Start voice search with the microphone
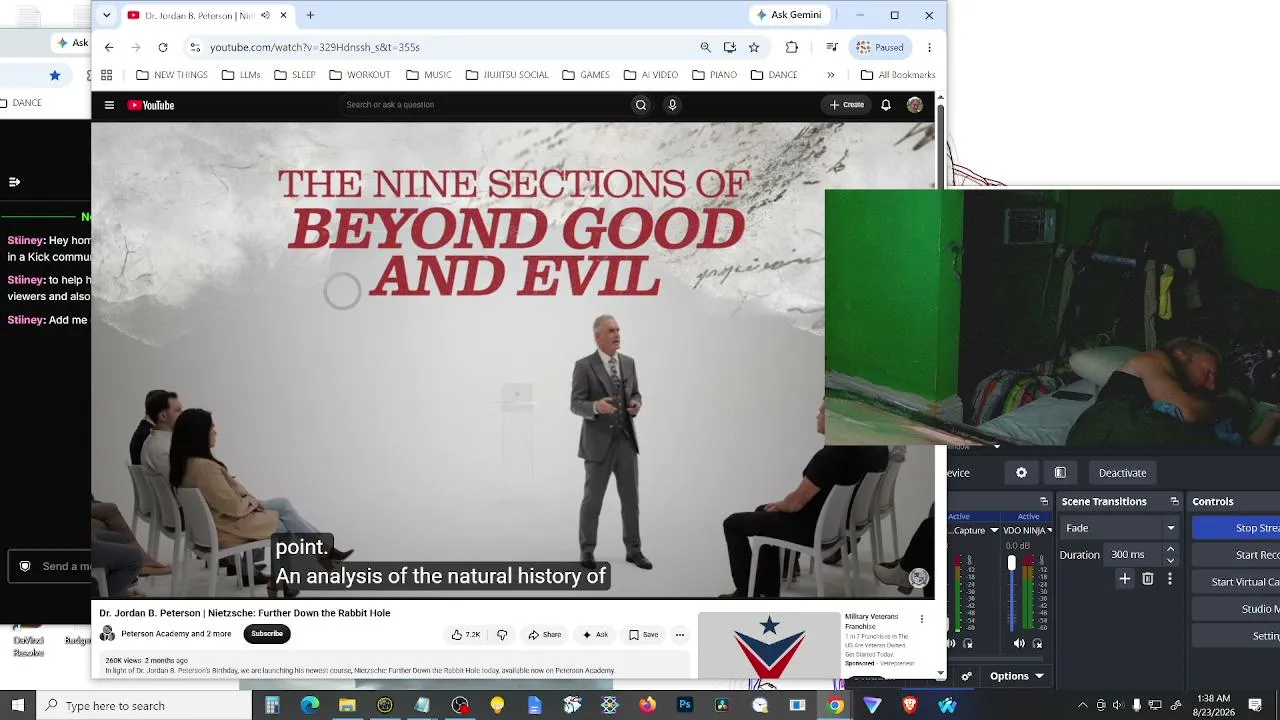This screenshot has height=720, width=1280. coord(672,105)
